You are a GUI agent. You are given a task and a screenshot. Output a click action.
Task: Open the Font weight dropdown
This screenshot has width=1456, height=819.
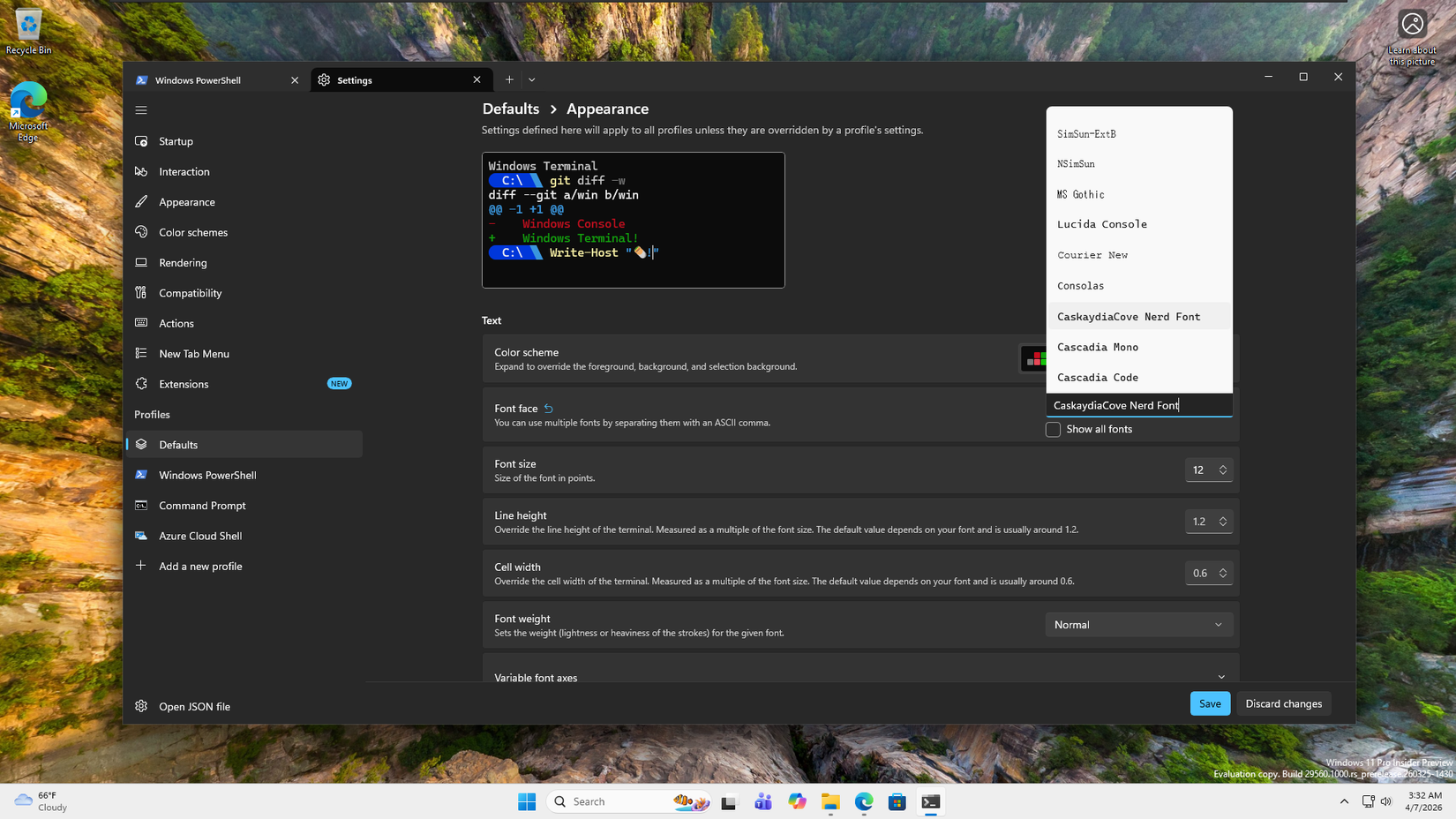click(x=1138, y=624)
